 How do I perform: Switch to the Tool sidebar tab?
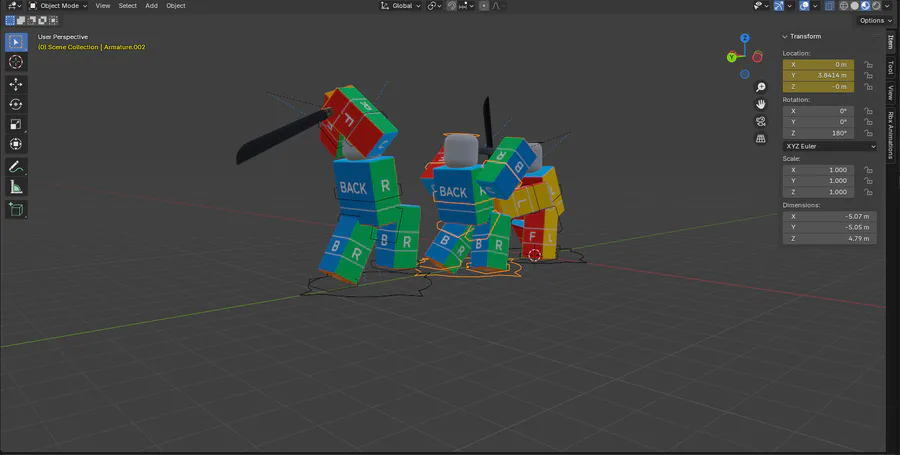pos(890,67)
